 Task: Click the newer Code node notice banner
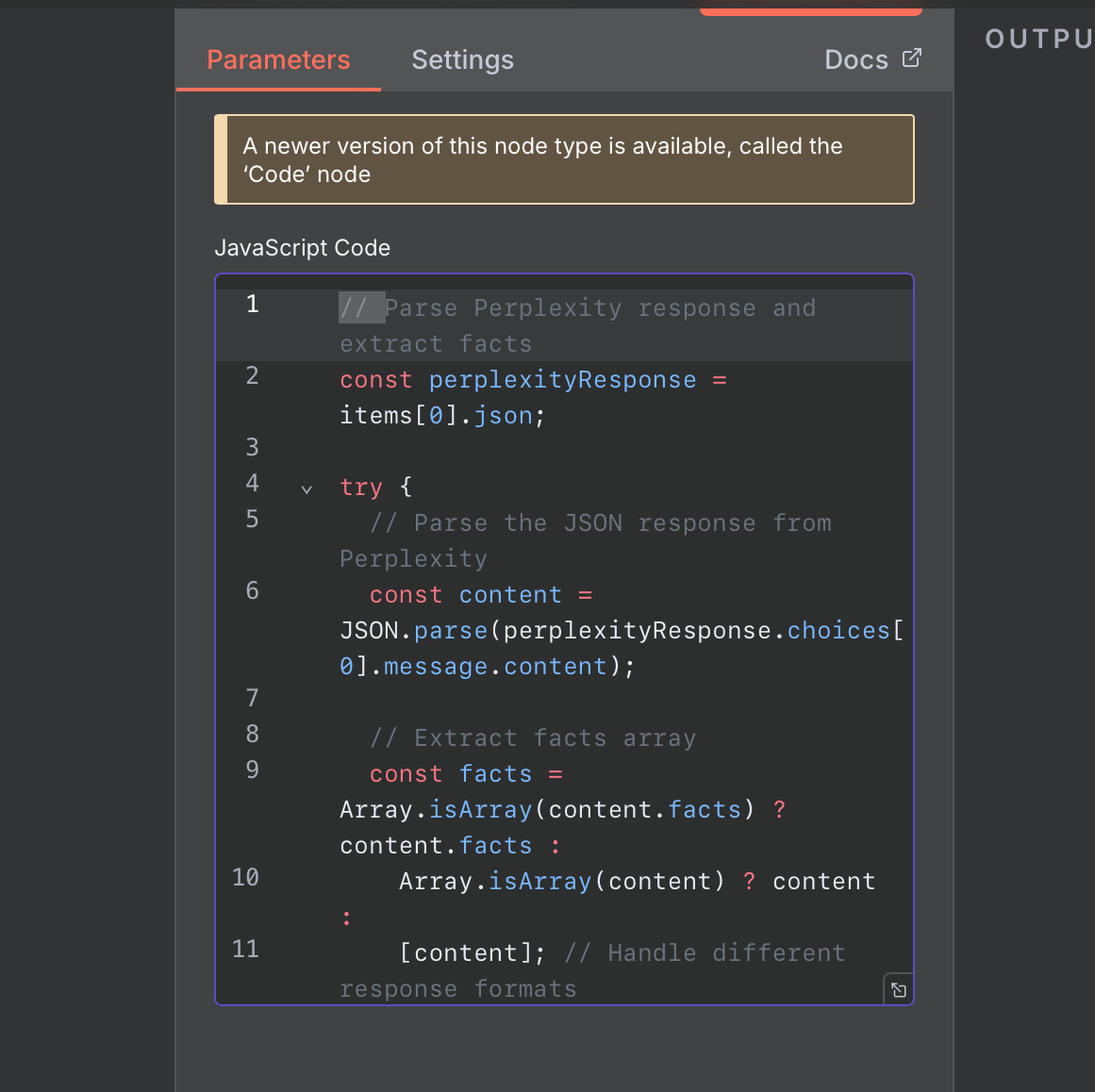click(564, 159)
